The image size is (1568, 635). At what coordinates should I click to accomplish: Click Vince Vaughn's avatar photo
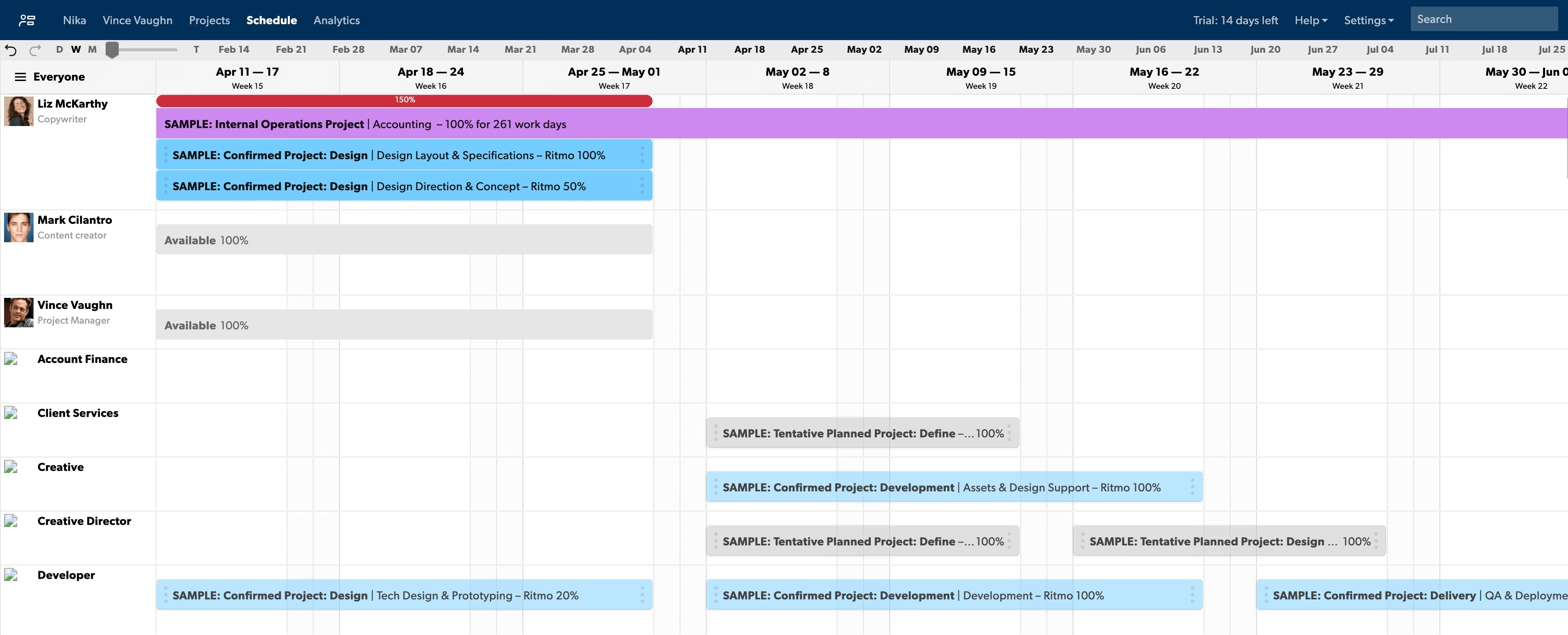pyautogui.click(x=19, y=313)
